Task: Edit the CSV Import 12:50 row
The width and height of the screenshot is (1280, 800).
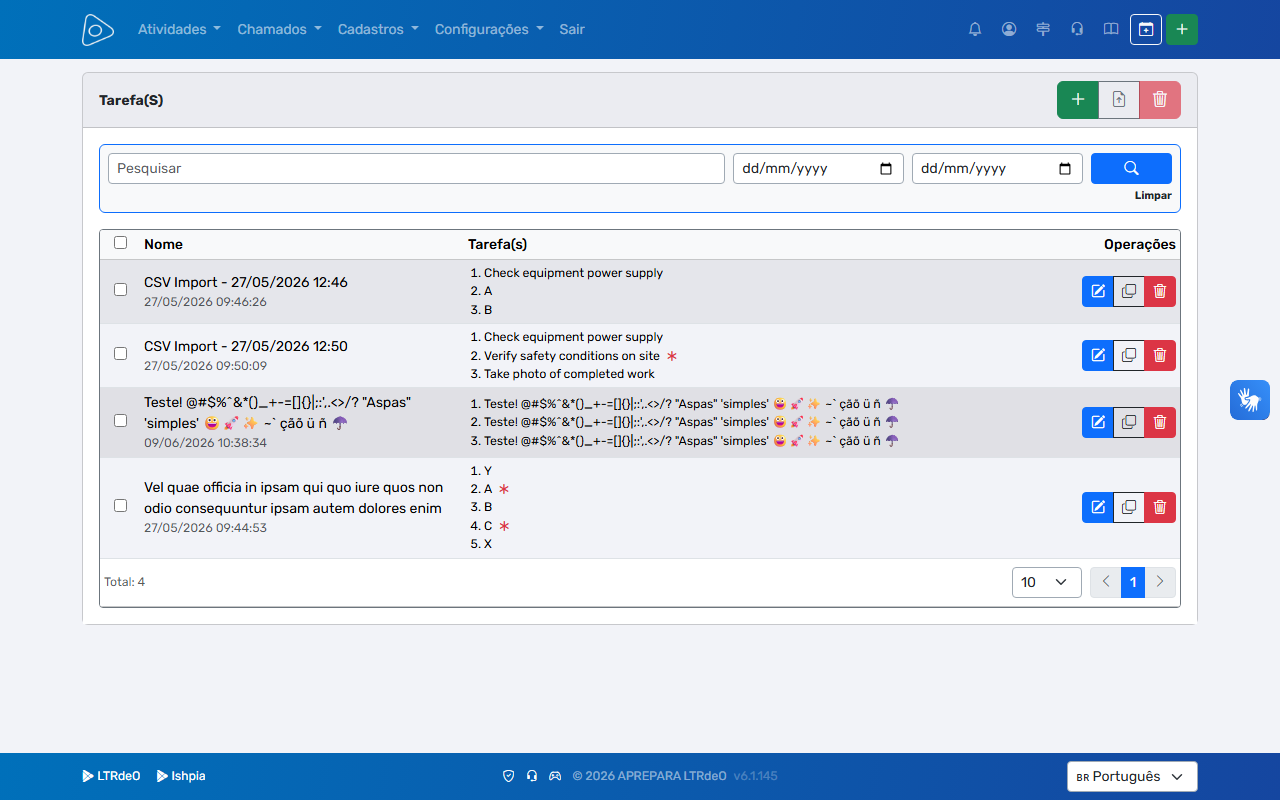Action: [x=1098, y=355]
